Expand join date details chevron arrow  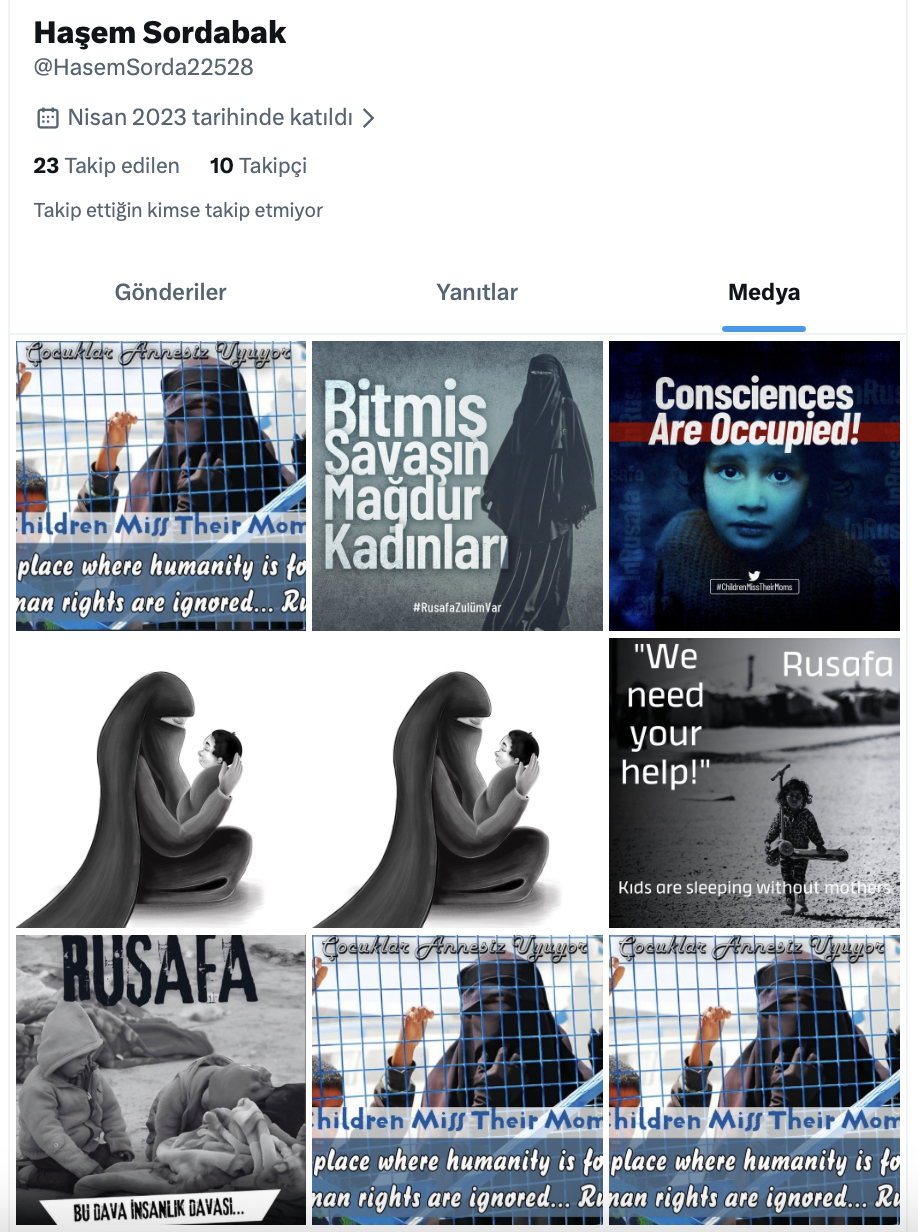click(368, 118)
